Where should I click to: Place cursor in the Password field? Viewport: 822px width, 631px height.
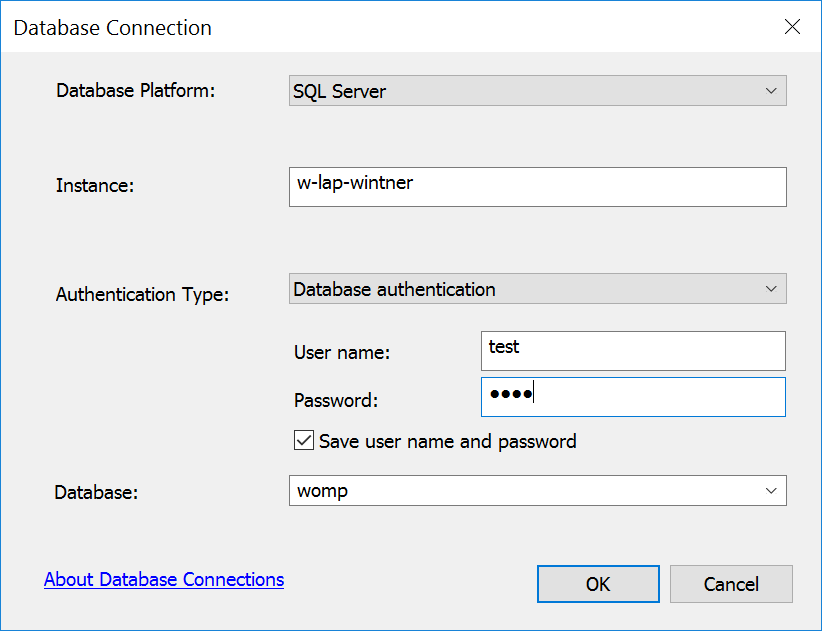tap(632, 397)
